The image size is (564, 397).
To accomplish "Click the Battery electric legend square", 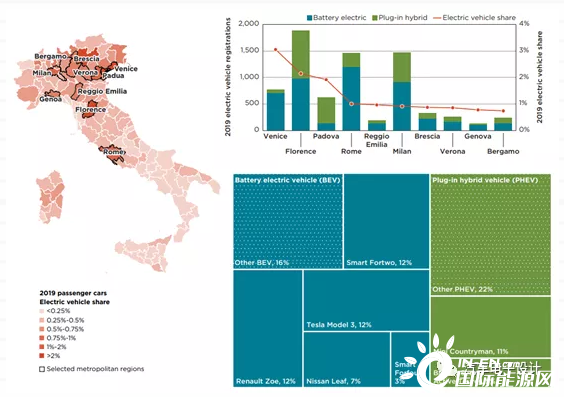I will (x=309, y=18).
